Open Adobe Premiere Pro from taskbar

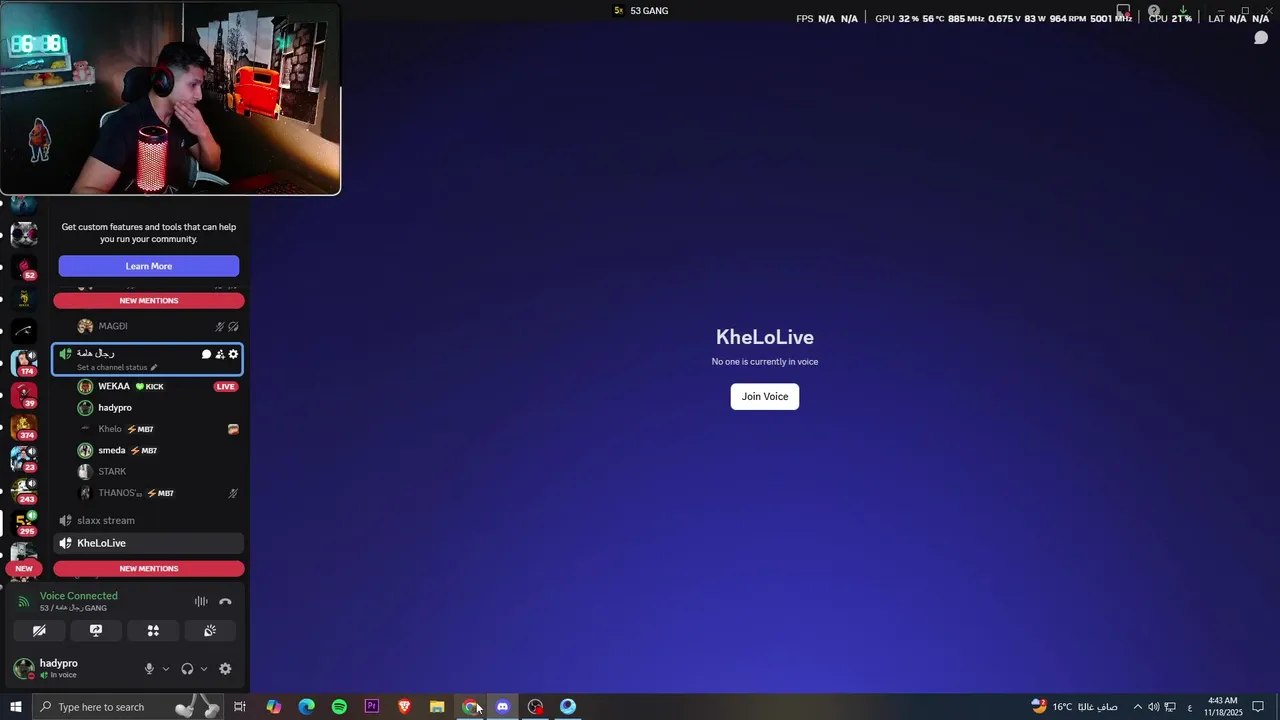(x=372, y=707)
